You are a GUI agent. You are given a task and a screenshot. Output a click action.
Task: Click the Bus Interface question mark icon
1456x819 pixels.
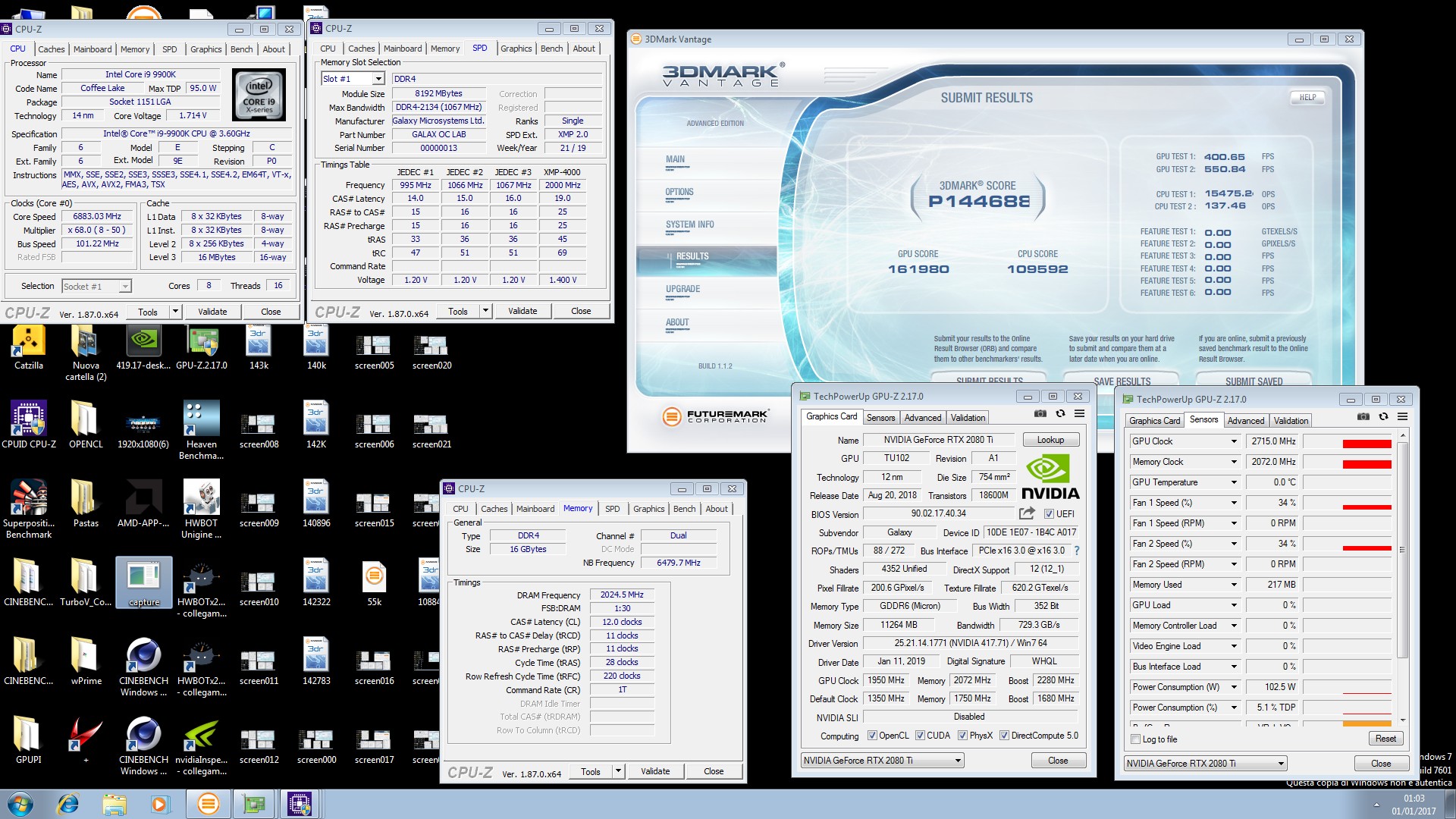click(1076, 551)
